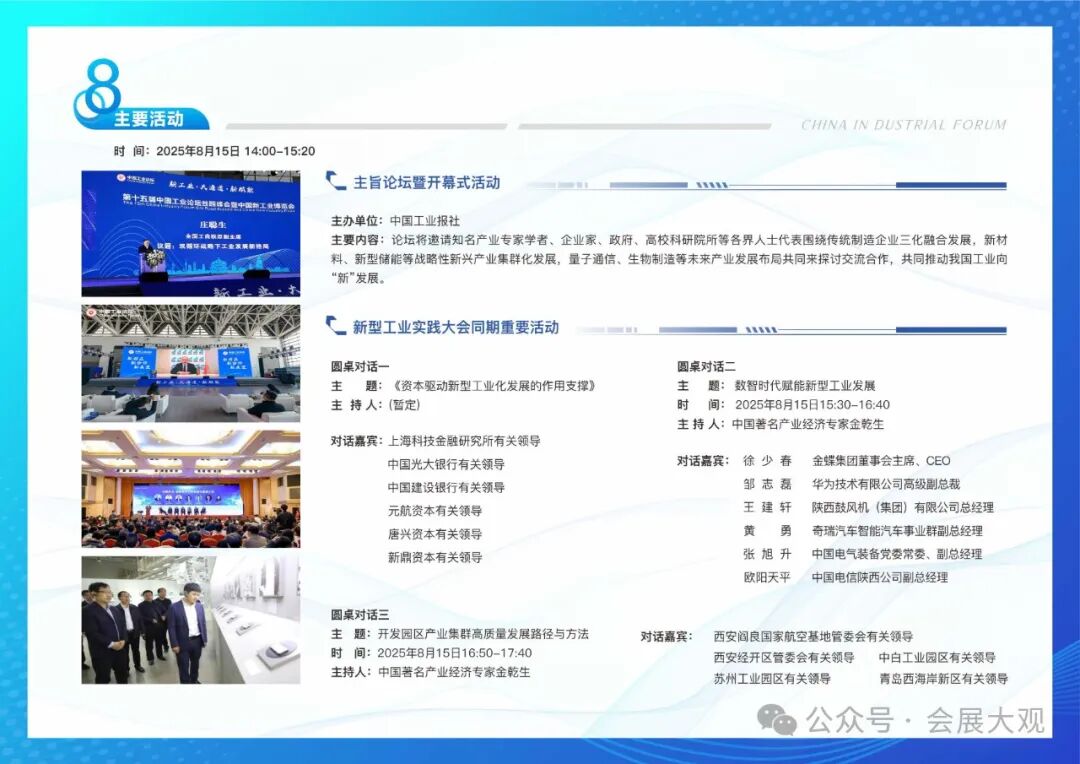Click the arrow icon beside 新型工业实践大会同期重要活动
The image size is (1080, 764).
coord(336,326)
